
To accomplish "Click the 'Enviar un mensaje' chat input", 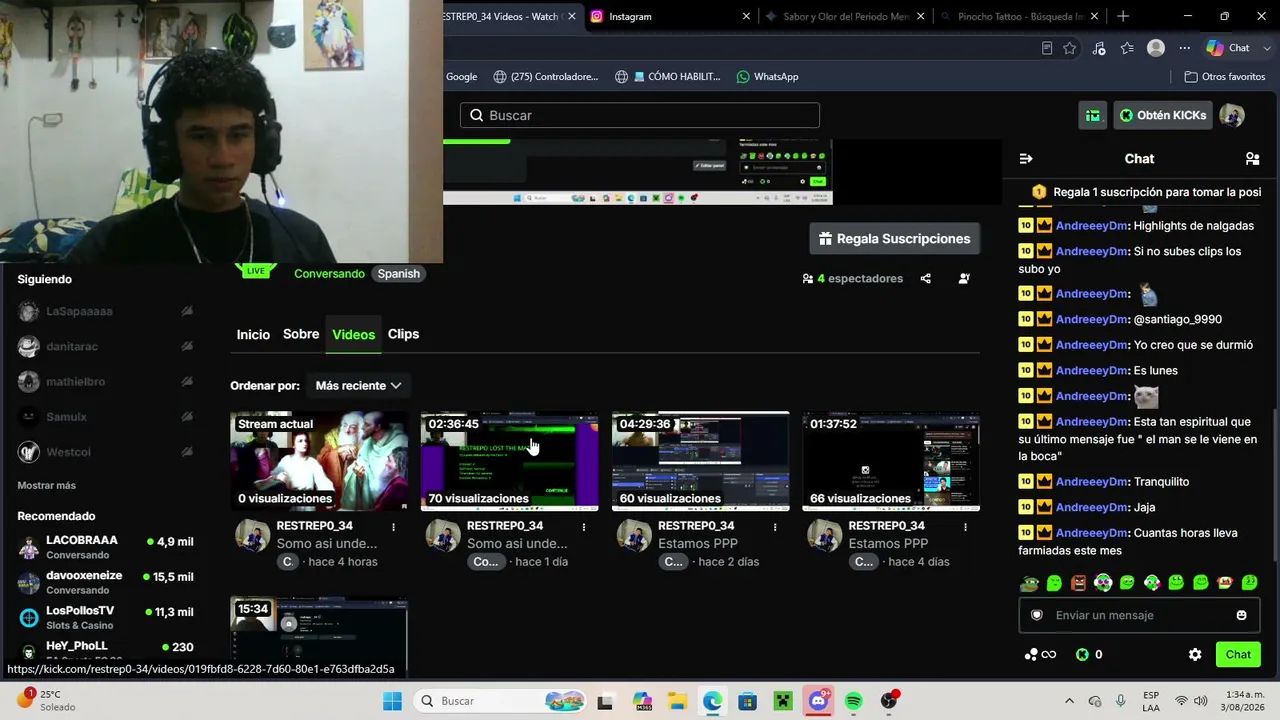I will click(1138, 615).
